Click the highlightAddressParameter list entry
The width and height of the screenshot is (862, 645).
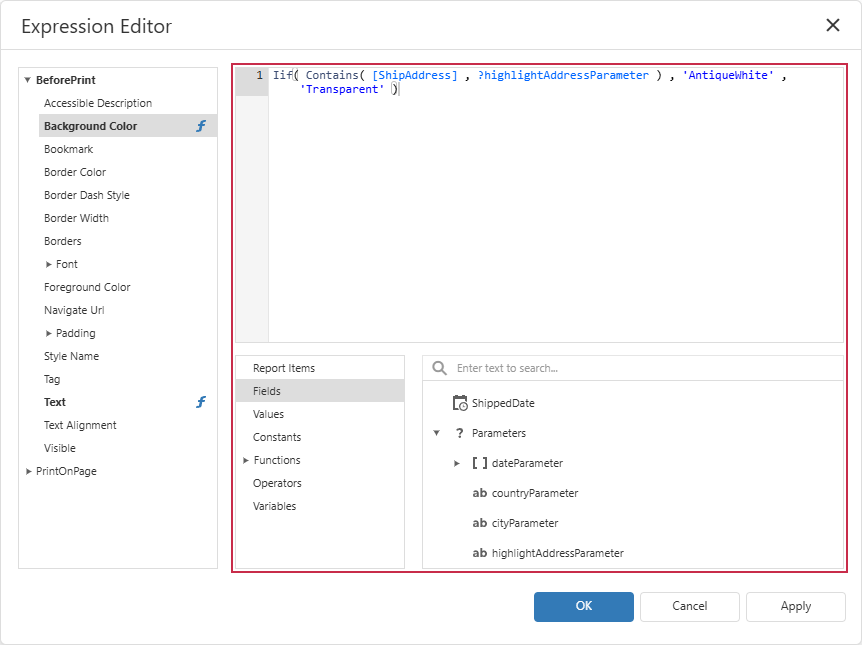click(557, 553)
